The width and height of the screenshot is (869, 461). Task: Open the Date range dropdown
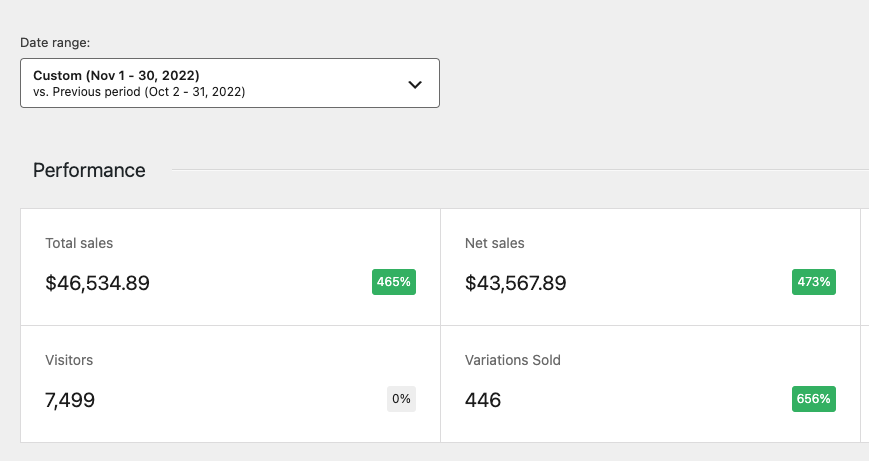tap(229, 83)
